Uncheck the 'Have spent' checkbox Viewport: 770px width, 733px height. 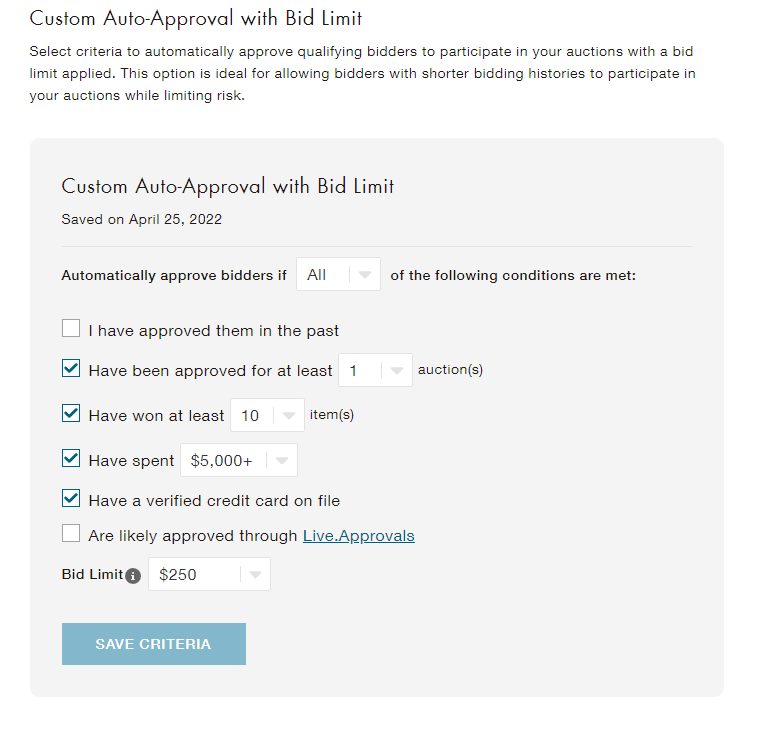pos(71,459)
